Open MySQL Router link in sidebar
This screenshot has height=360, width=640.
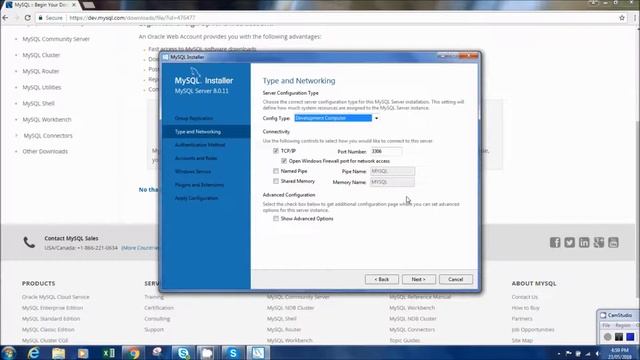pyautogui.click(x=41, y=71)
